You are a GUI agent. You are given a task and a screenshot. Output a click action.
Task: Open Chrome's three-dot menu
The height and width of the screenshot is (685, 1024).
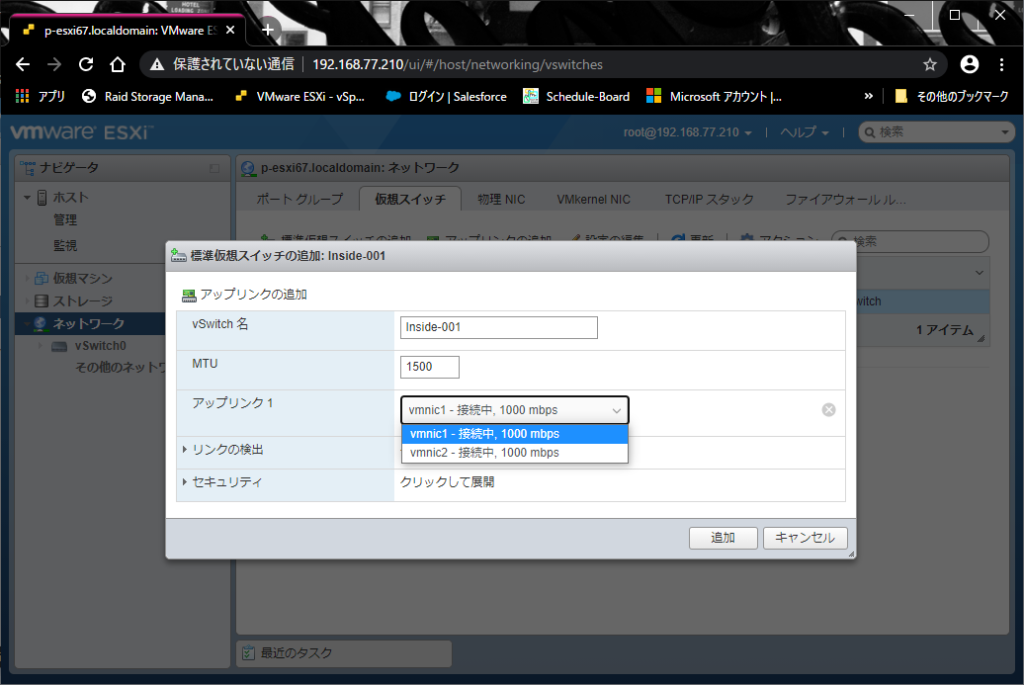[x=1002, y=64]
